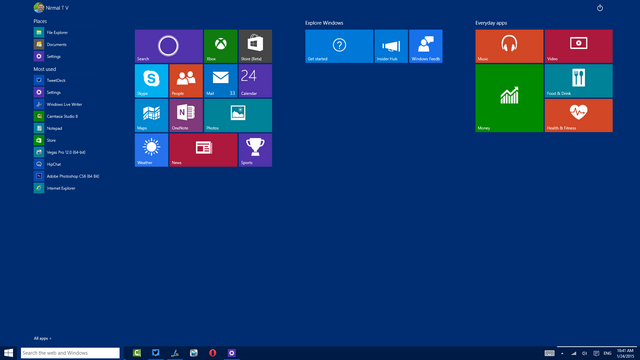Click the Windows Start button
Screen dimensions: 640x360
[x=8, y=353]
